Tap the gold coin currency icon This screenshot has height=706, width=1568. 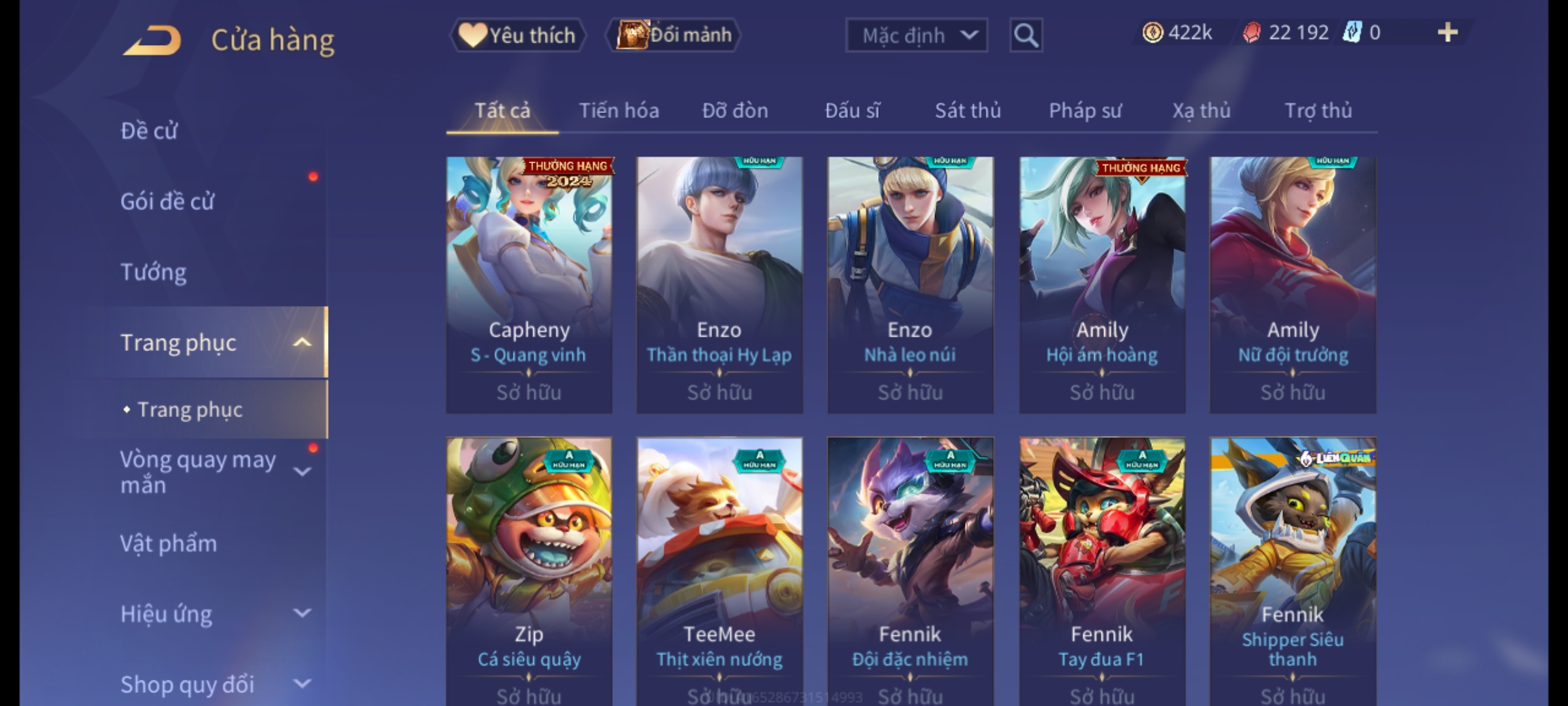click(x=1152, y=33)
